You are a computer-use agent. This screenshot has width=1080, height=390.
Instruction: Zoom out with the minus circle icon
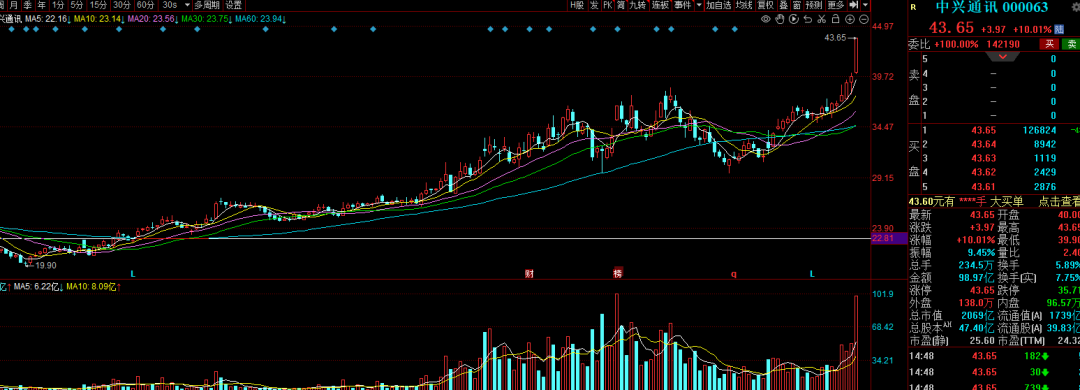tap(864, 19)
